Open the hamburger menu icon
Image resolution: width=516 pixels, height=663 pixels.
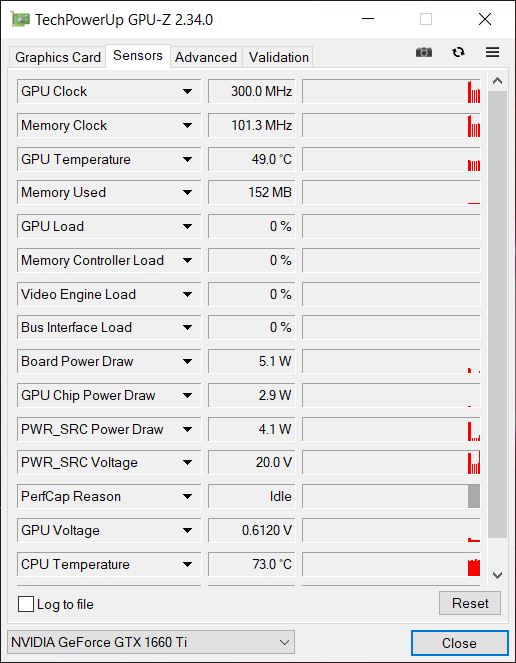(492, 52)
